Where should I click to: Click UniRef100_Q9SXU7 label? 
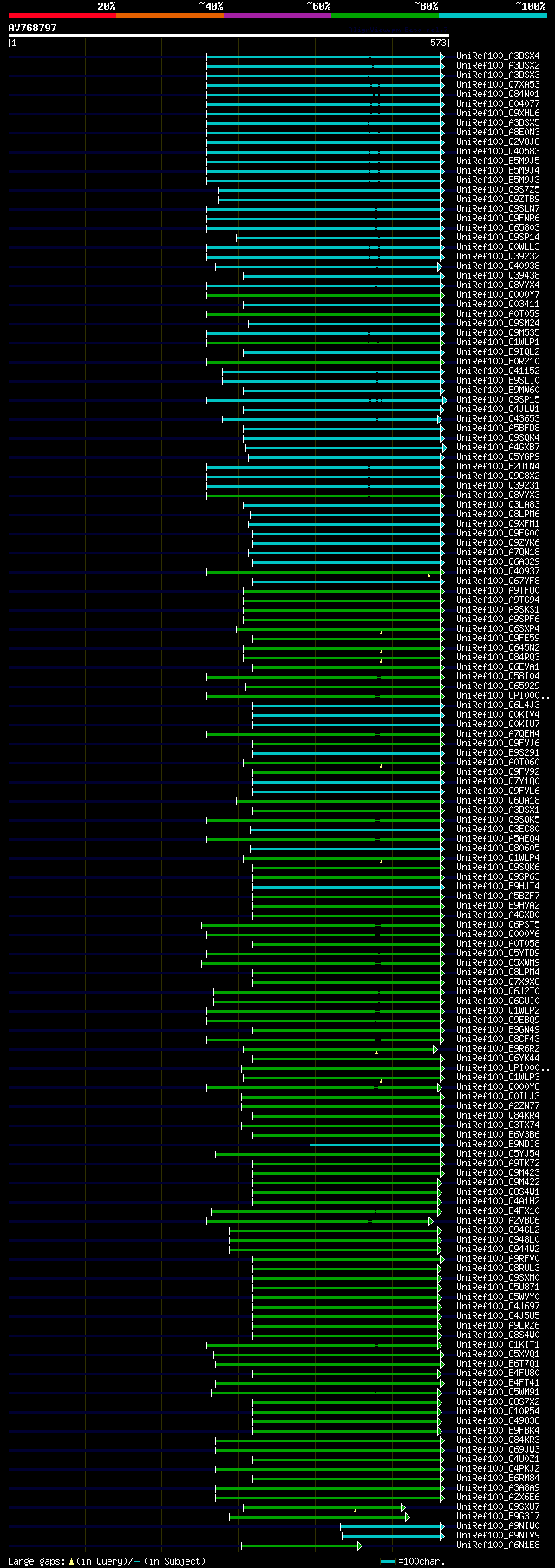click(498, 1506)
